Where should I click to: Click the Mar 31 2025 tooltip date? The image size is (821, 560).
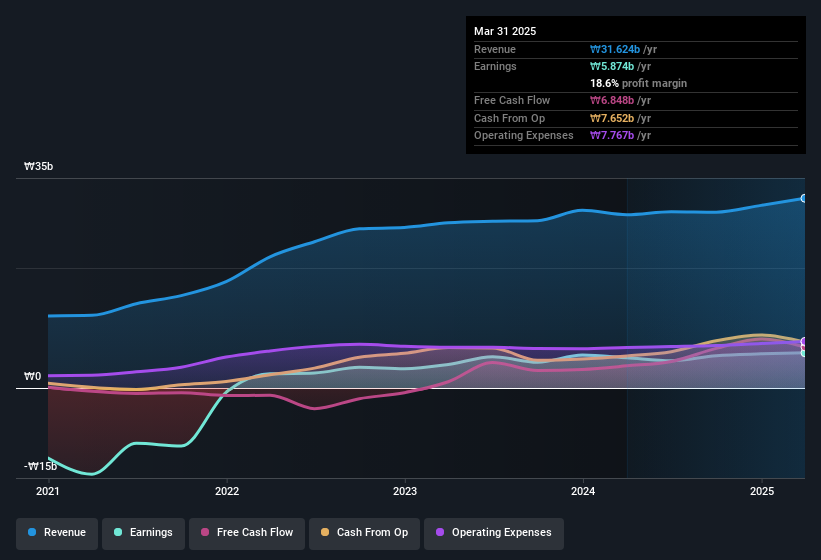pyautogui.click(x=505, y=31)
